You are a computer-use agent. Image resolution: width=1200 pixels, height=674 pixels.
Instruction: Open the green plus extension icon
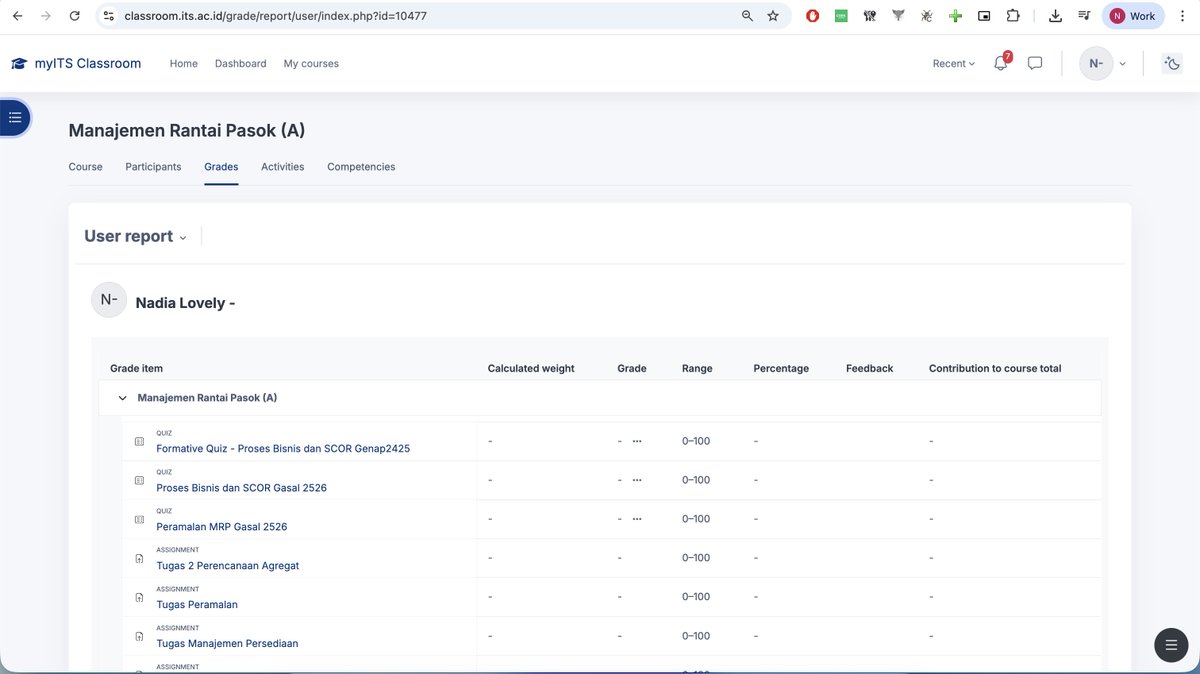[x=956, y=16]
